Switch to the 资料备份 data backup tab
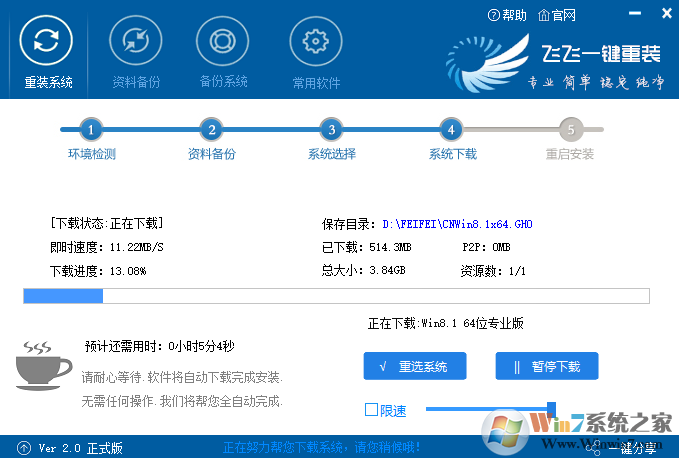The height and width of the screenshot is (458, 679). tap(135, 42)
